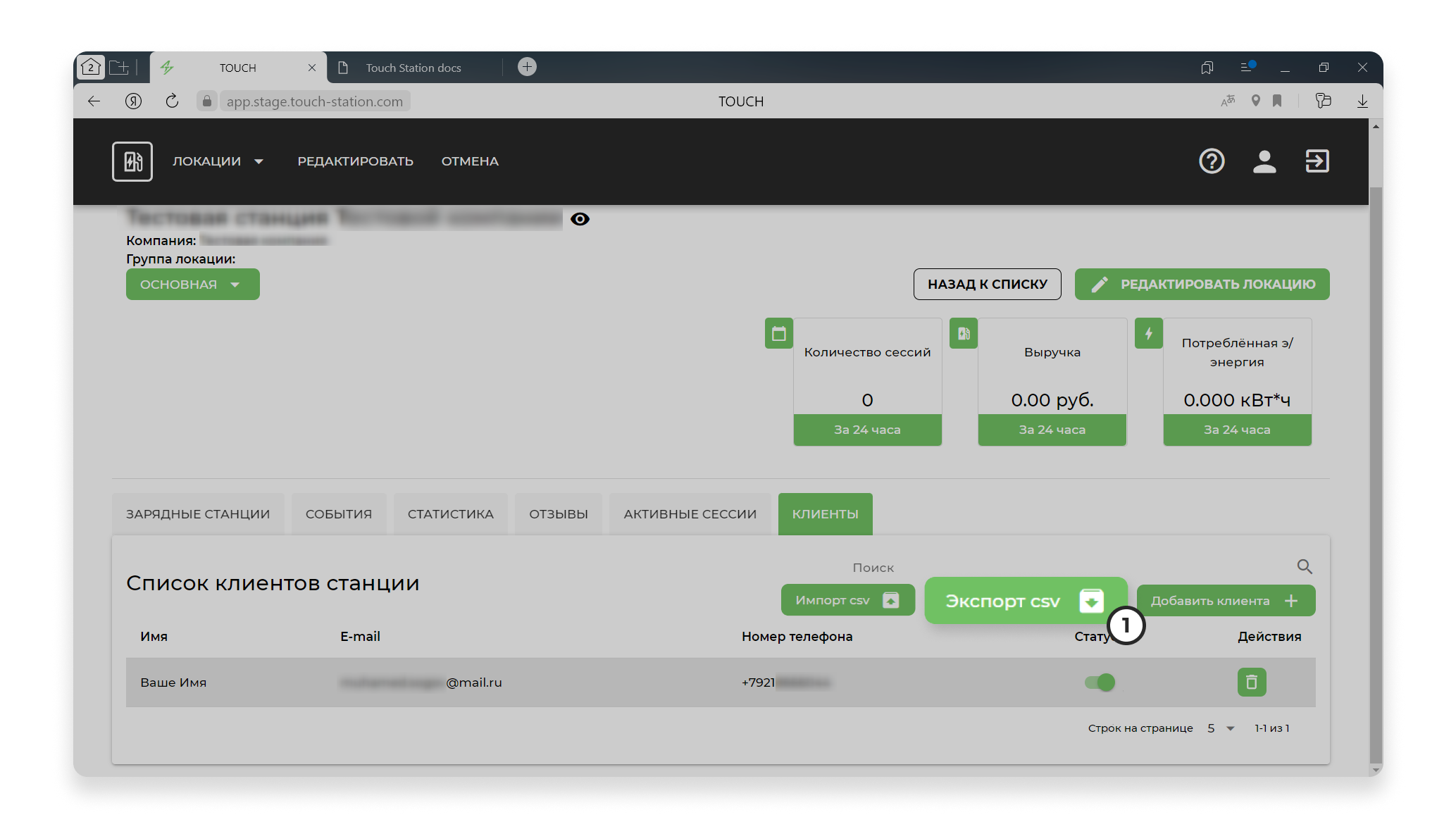The height and width of the screenshot is (829, 1456).
Task: Toggle station visibility eye icon
Action: 580,219
